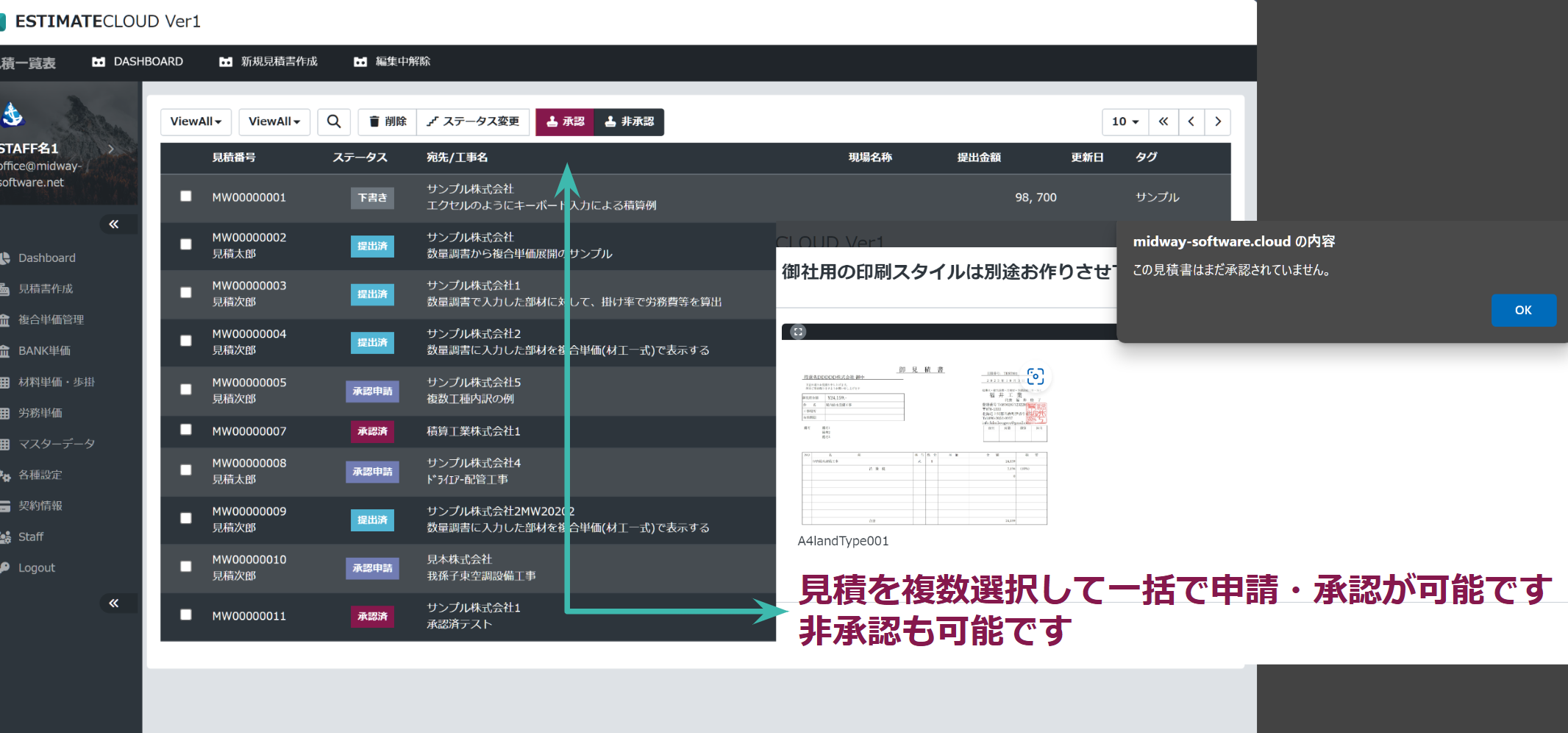Click OK in the midway-software.cloud dialog

pos(1523,310)
